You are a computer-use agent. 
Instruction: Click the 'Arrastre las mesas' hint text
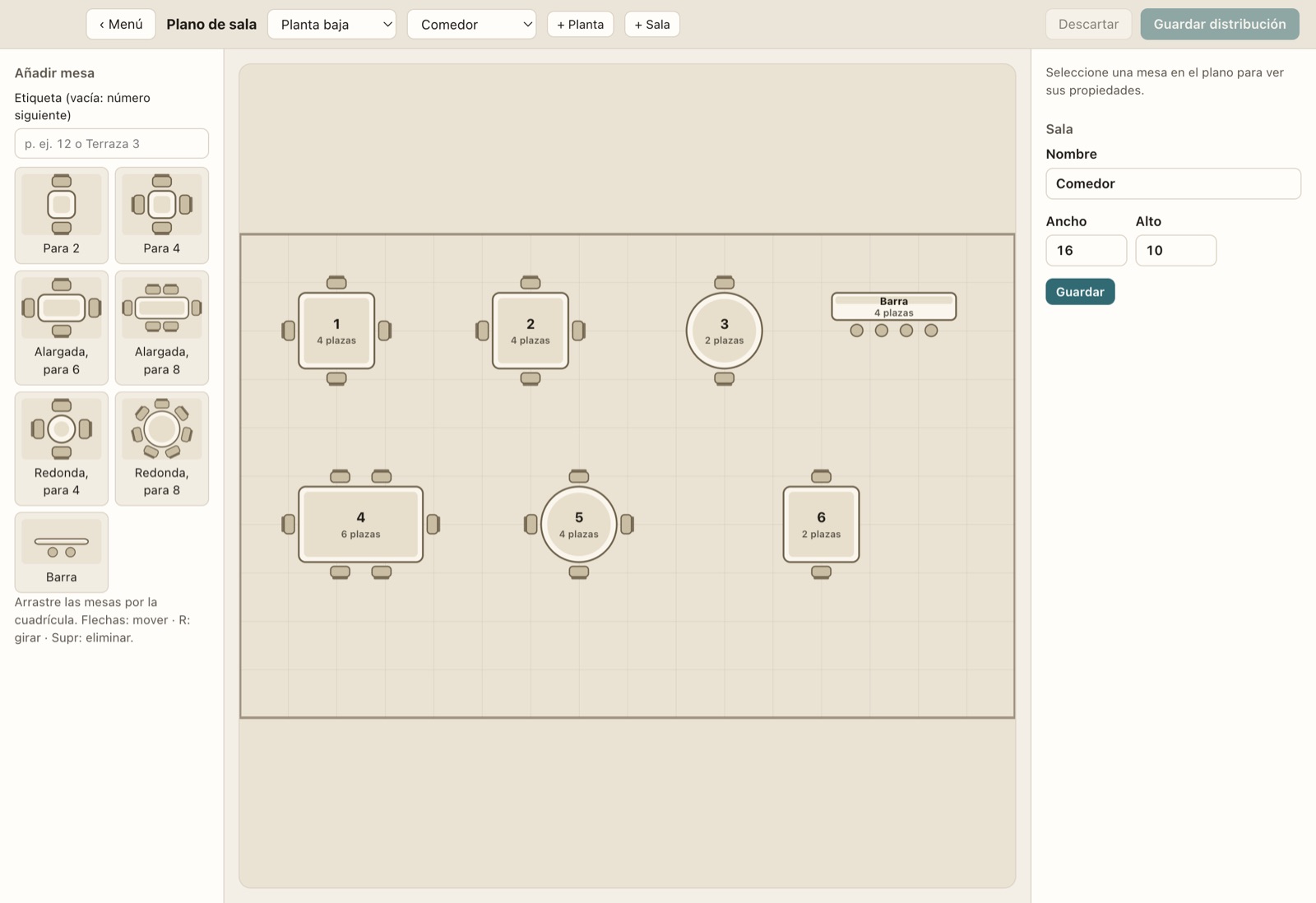[103, 620]
